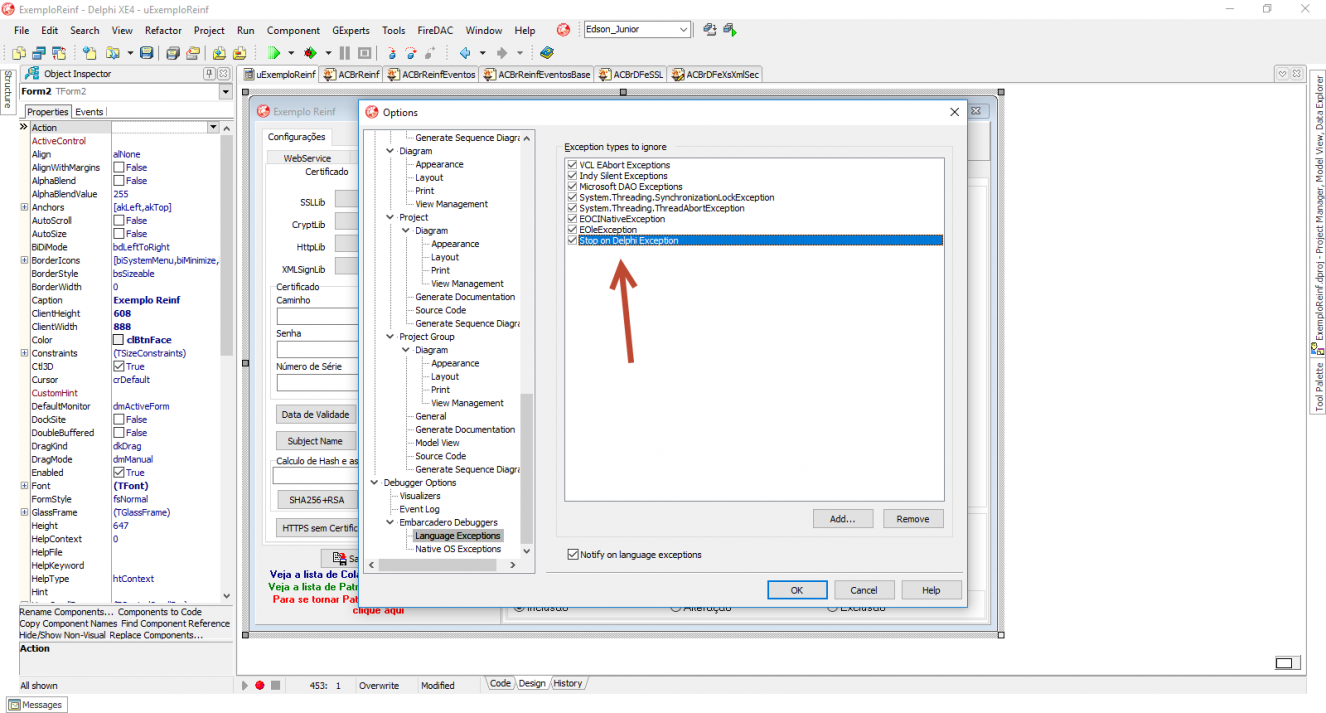The height and width of the screenshot is (713, 1326).
Task: Open the Action property dropdown arrow
Action: coord(212,128)
